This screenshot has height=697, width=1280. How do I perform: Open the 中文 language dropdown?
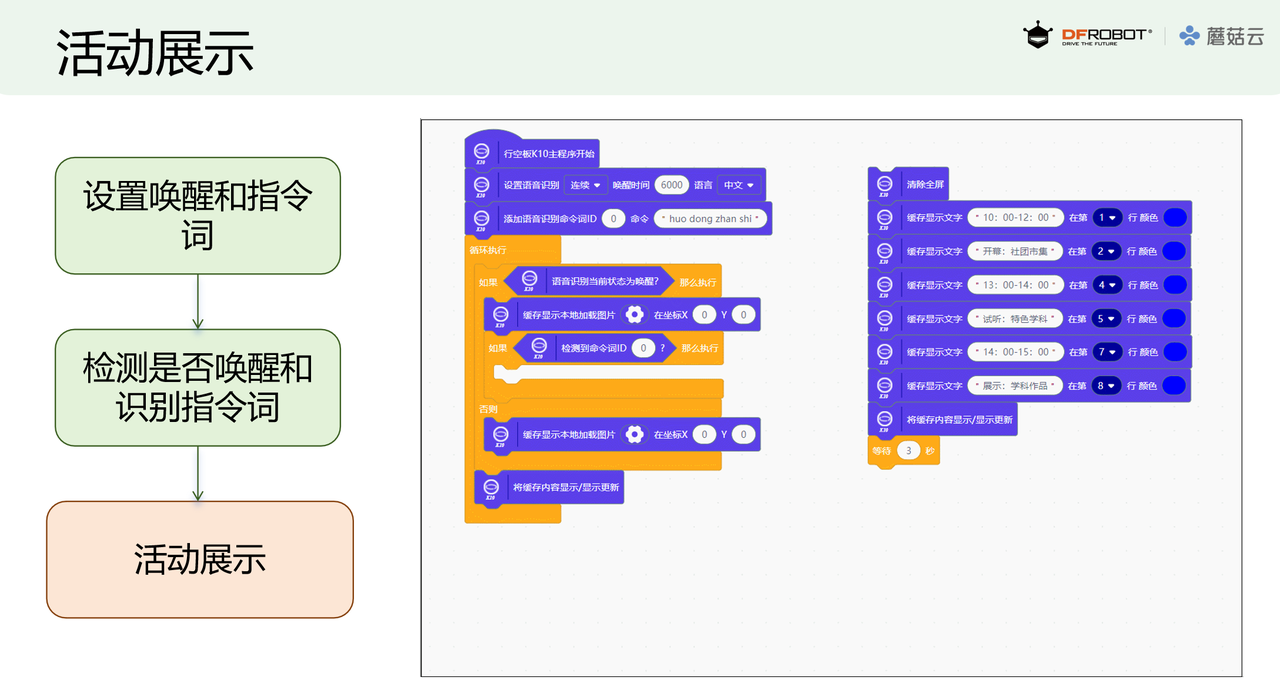739,185
